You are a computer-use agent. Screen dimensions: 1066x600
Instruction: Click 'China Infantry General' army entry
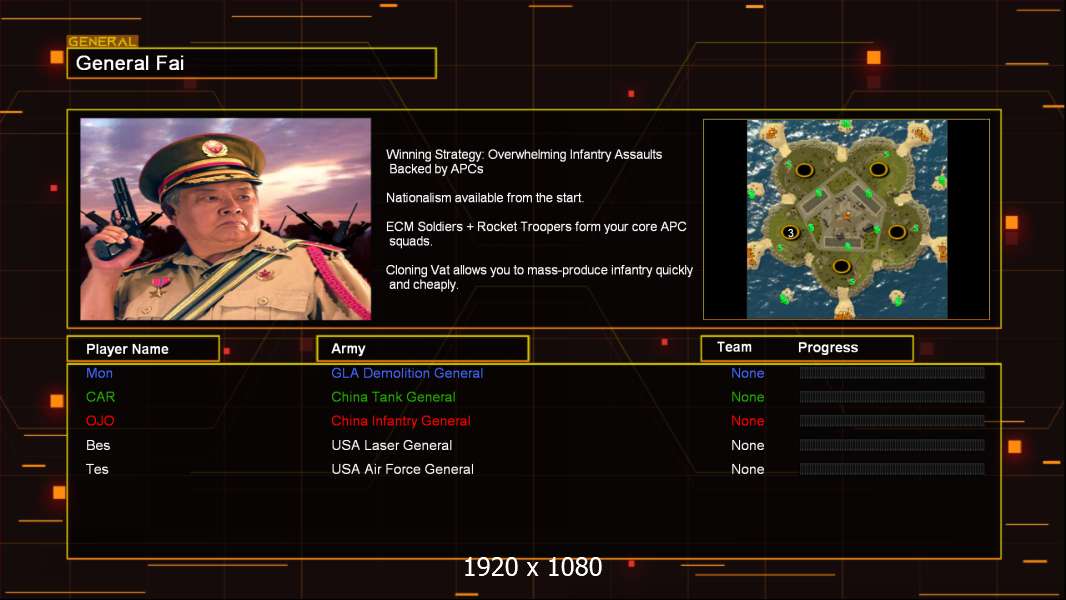pos(400,421)
